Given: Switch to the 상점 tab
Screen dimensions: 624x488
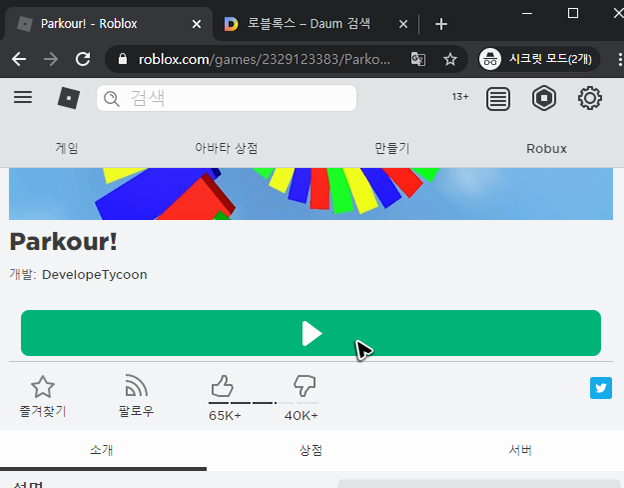Looking at the screenshot, I should (x=311, y=450).
